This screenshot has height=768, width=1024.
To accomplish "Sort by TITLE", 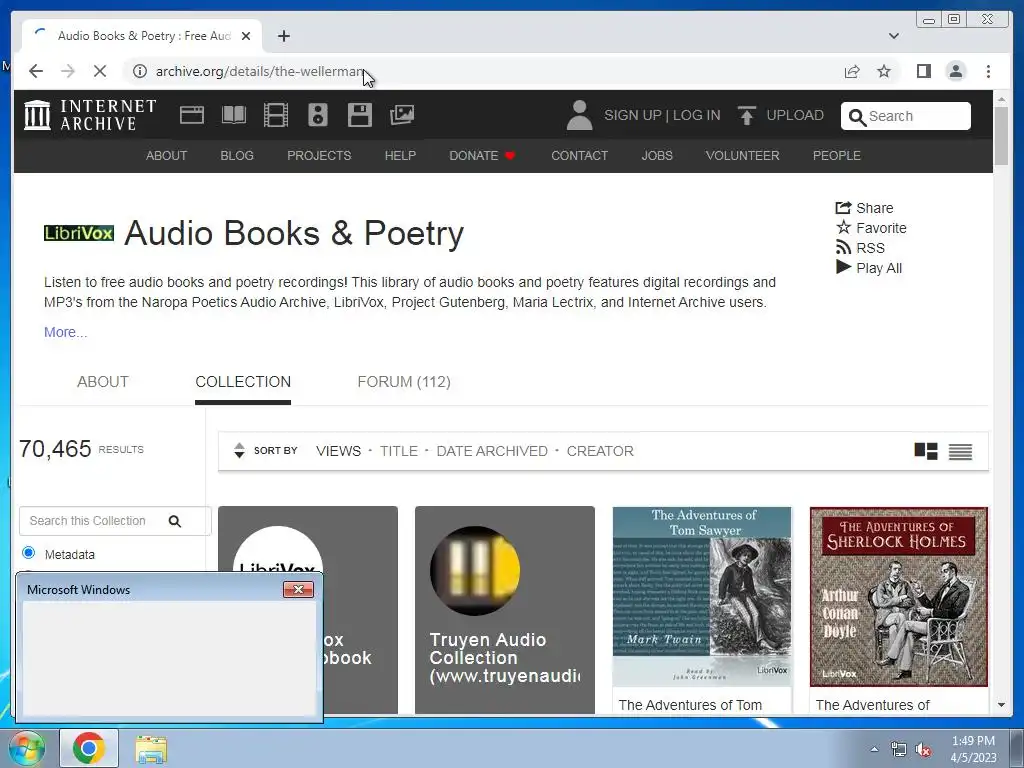I will point(398,451).
